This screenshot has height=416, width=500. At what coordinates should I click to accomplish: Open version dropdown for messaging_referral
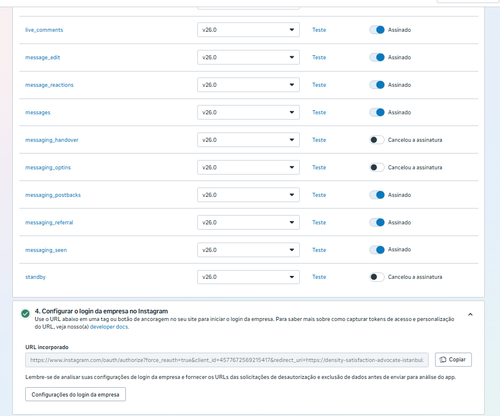(248, 222)
